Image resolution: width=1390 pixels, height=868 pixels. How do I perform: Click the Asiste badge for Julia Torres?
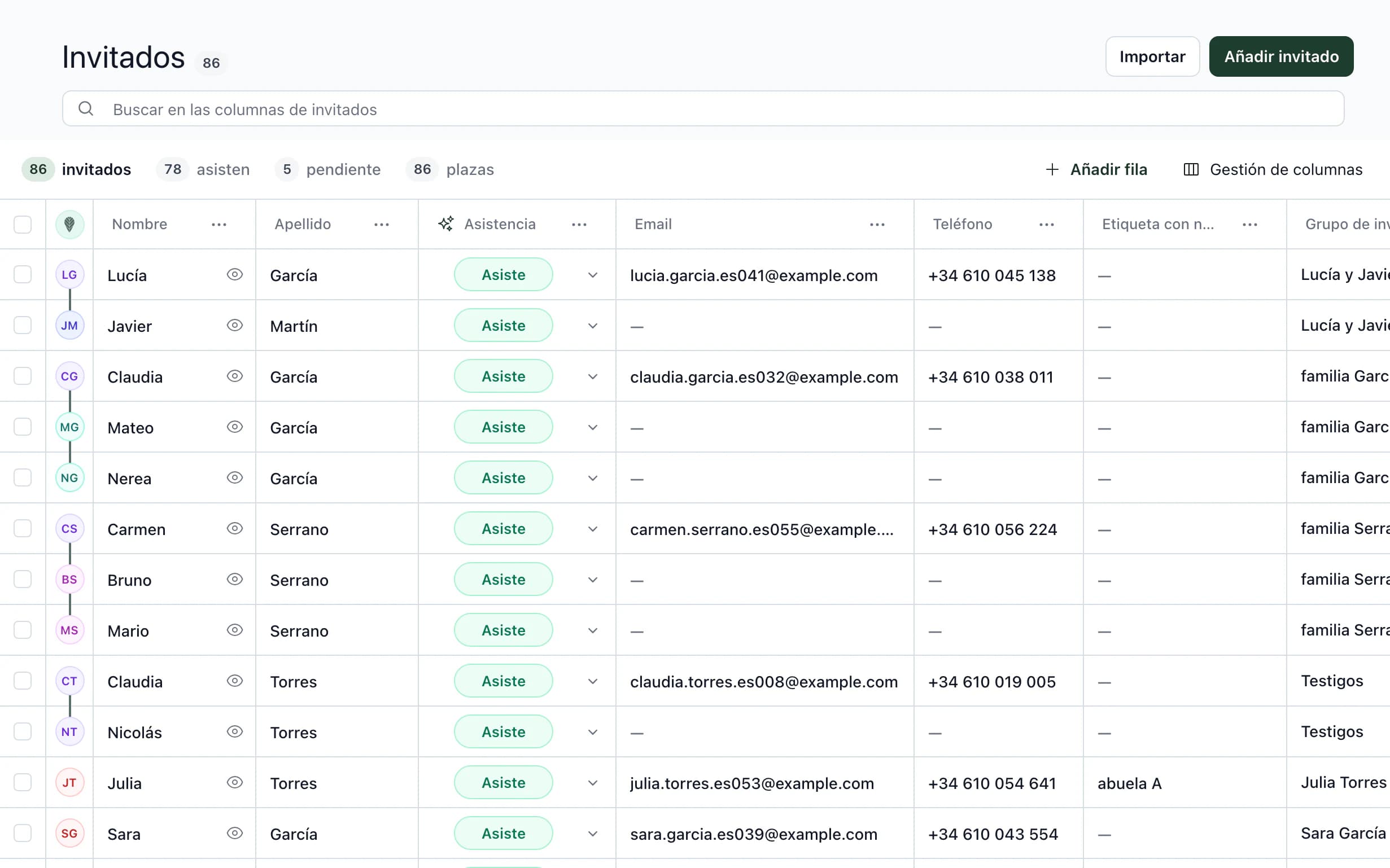point(503,782)
